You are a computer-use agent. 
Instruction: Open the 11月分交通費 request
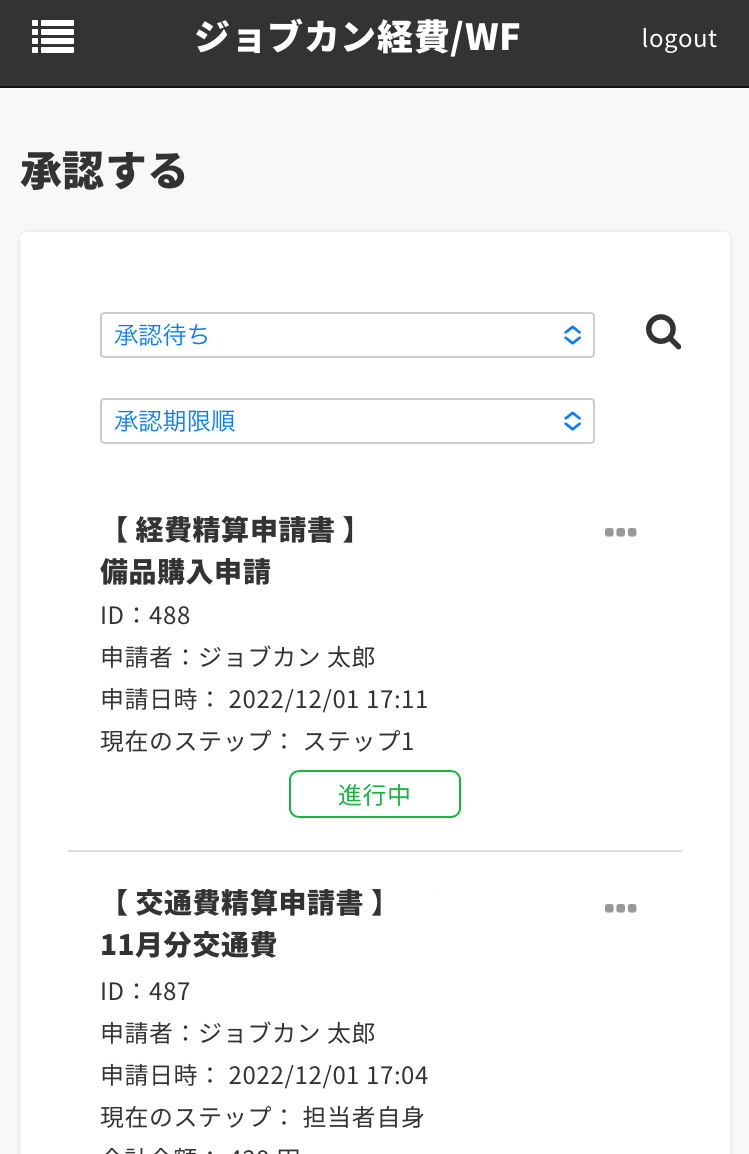tap(189, 944)
